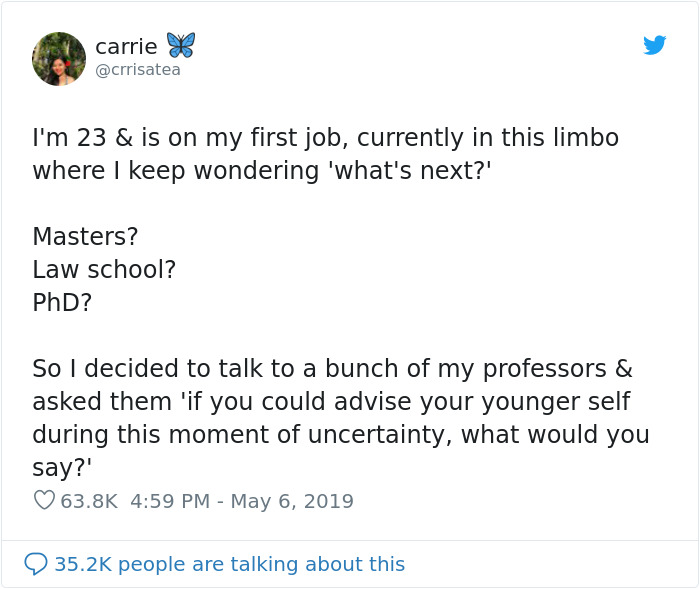Viewport: 700px width, 589px height.
Task: Click the speech bubble conversation icon
Action: tap(36, 564)
